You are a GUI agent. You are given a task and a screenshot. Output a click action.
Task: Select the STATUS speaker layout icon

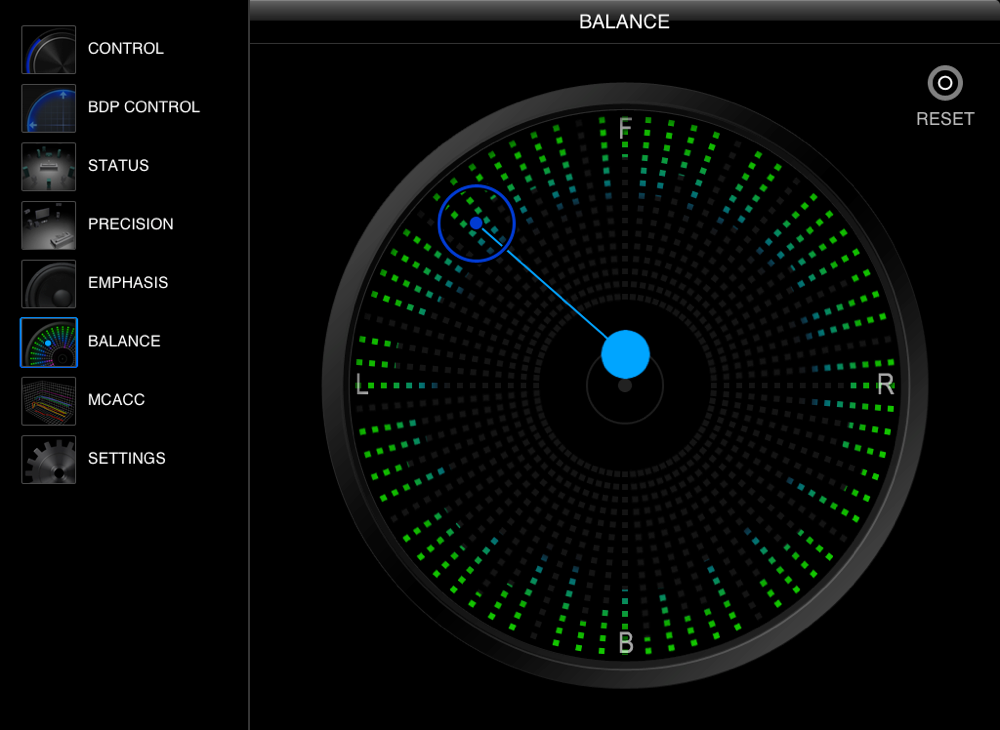(x=48, y=166)
